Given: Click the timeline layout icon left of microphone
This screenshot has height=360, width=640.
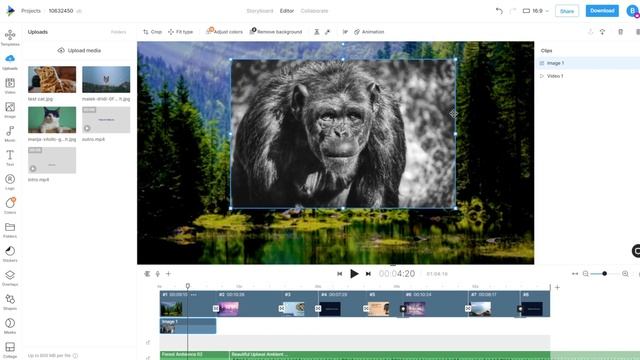Looking at the screenshot, I should (x=147, y=274).
